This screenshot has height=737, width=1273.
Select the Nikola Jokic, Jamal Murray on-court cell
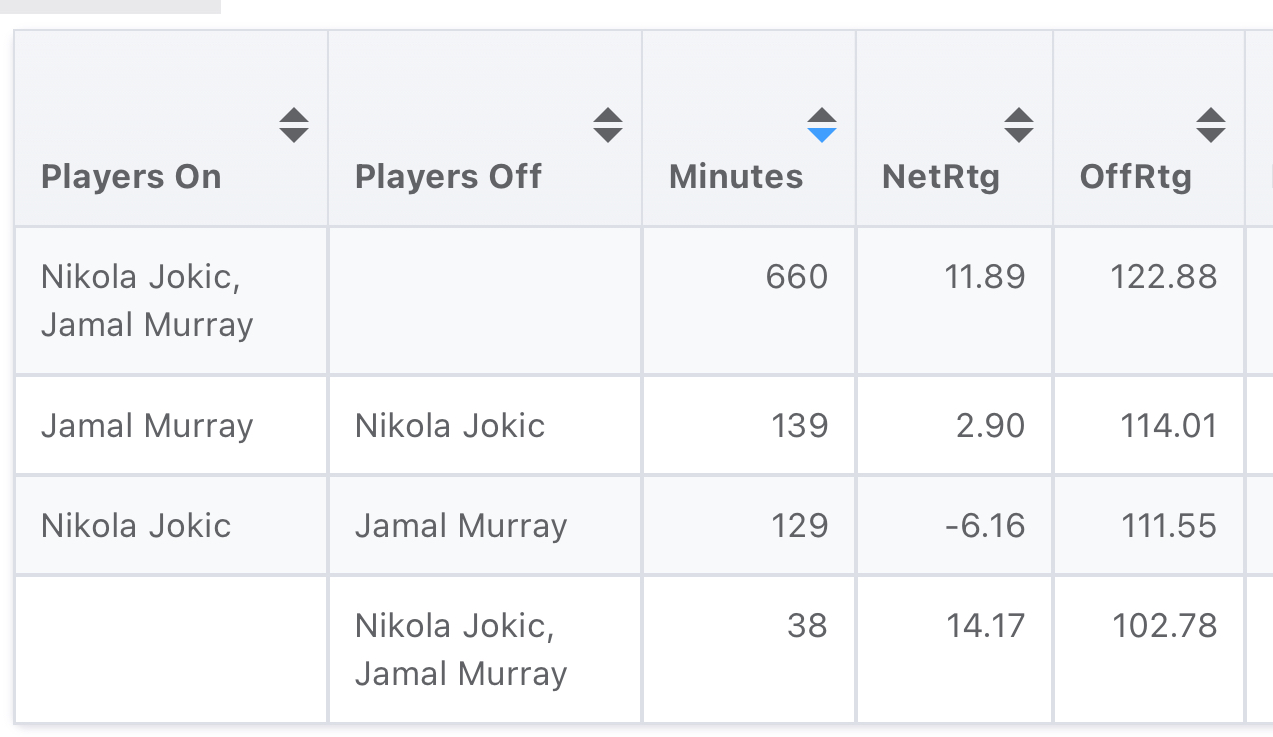pyautogui.click(x=147, y=301)
